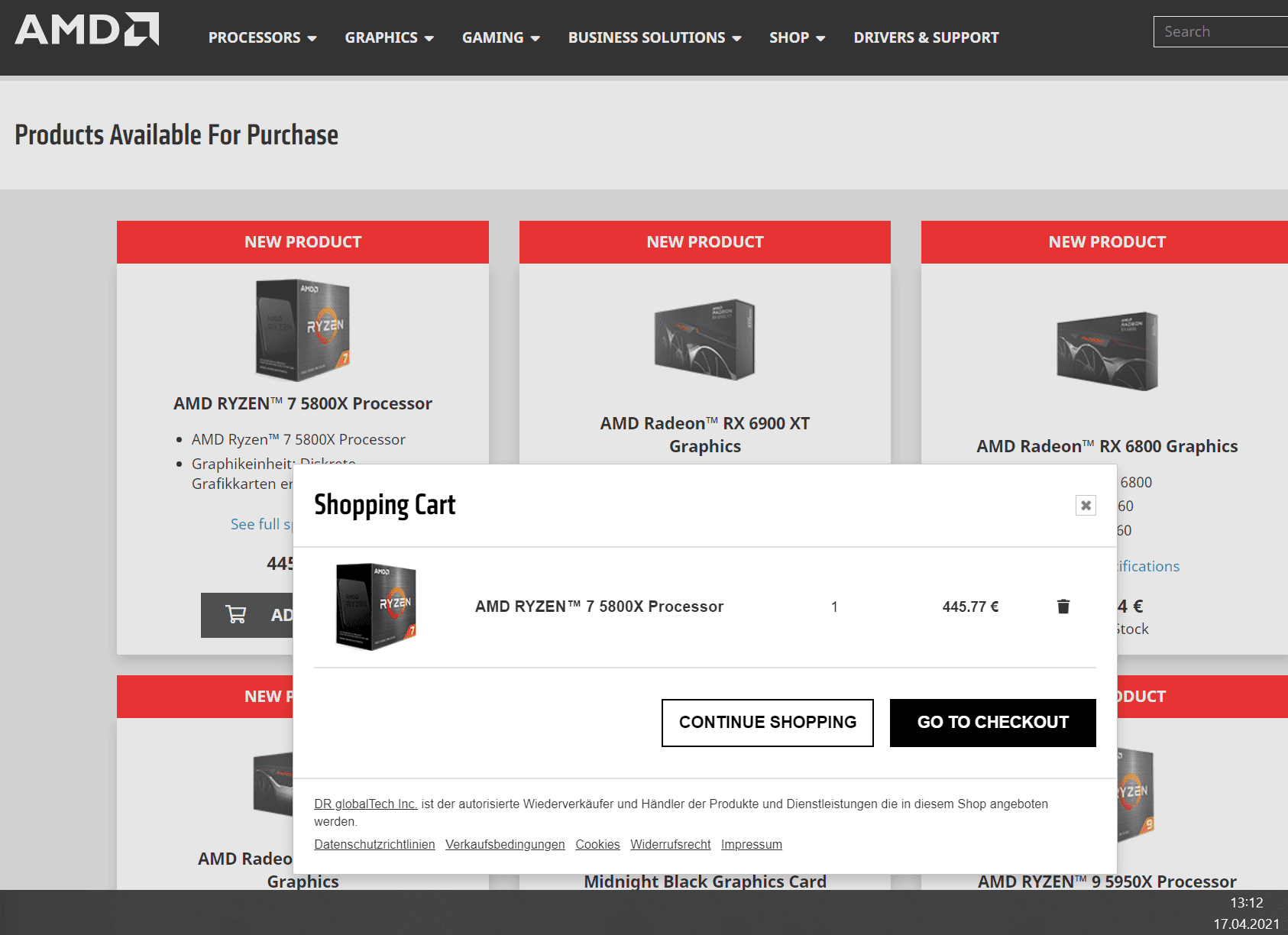
Task: Open the DR globalTech Inc. link
Action: pyautogui.click(x=366, y=804)
